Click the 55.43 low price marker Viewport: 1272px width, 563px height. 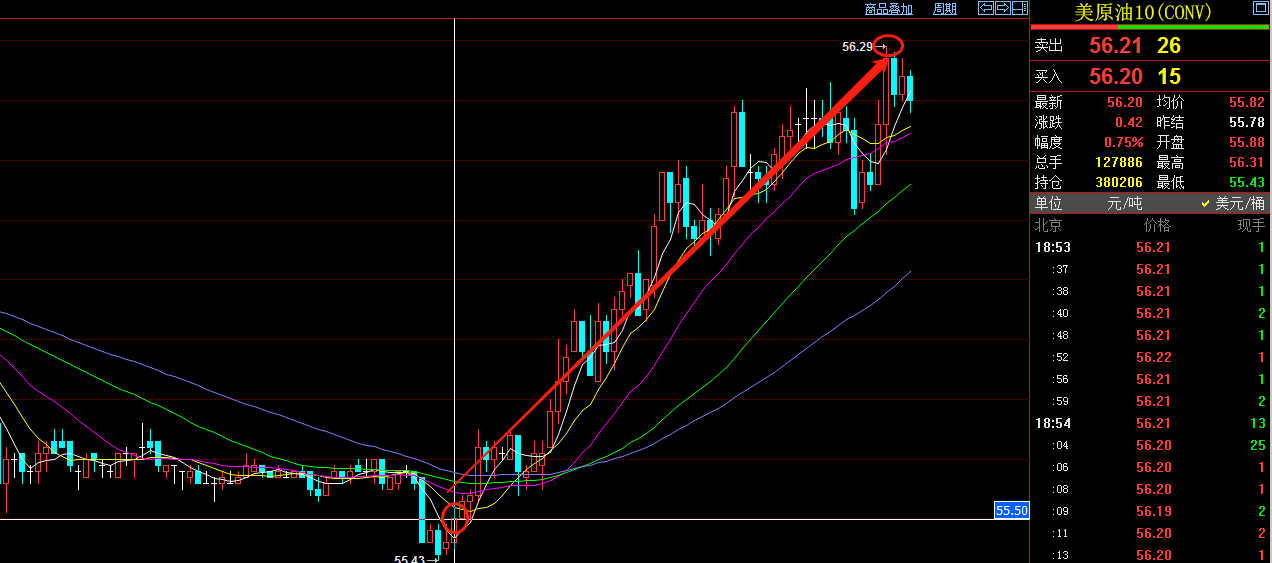coord(410,559)
